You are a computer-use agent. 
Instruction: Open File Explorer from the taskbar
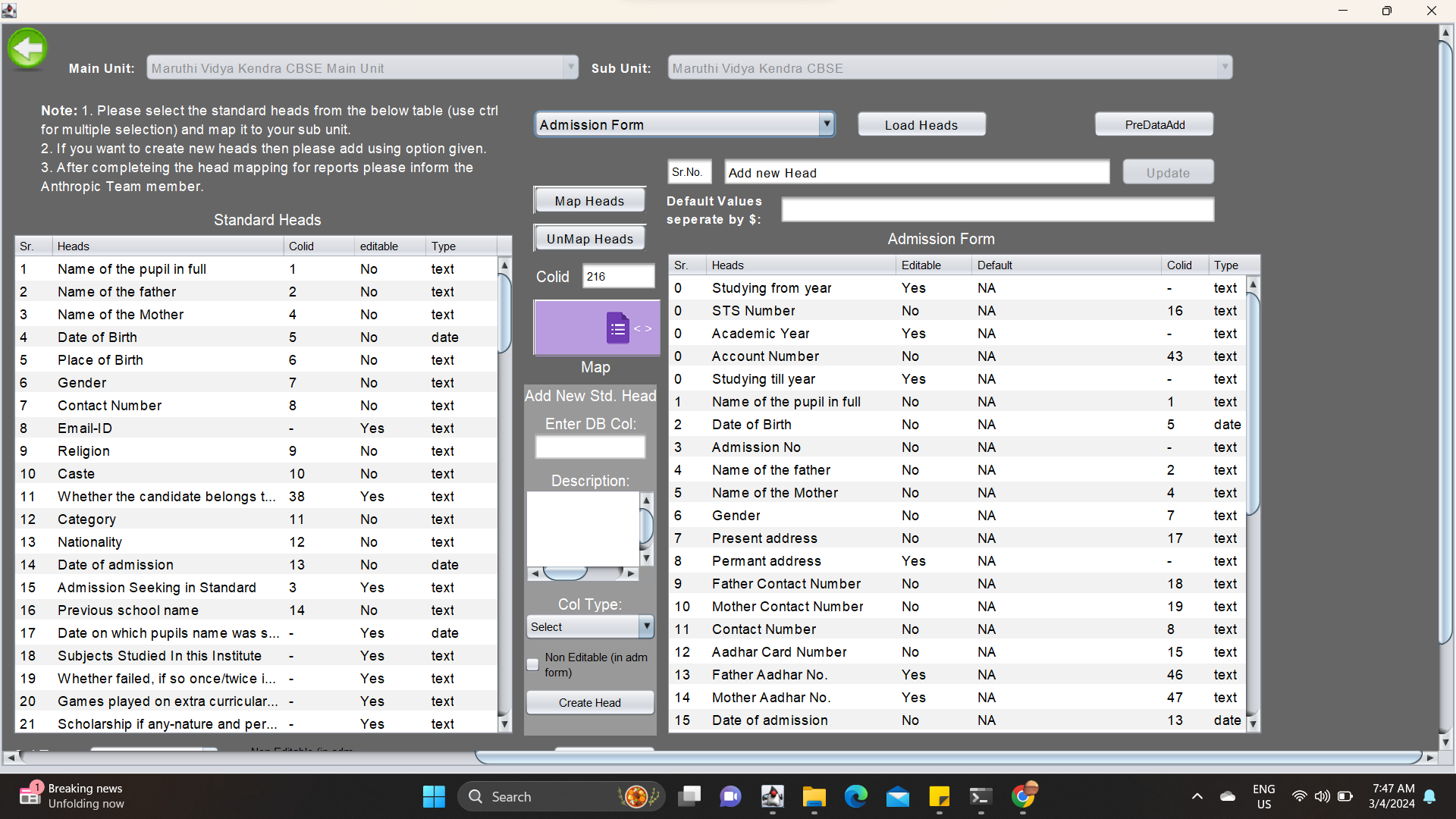click(x=814, y=797)
